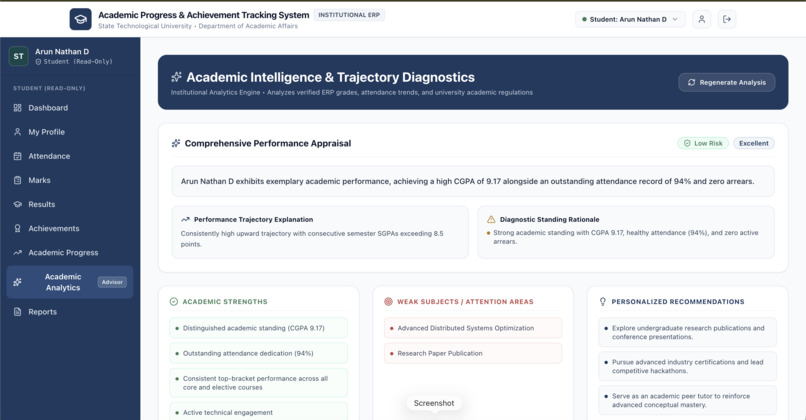This screenshot has width=806, height=420.
Task: Click the lightbulb icon beside Personalized Recommendations
Action: tap(602, 302)
